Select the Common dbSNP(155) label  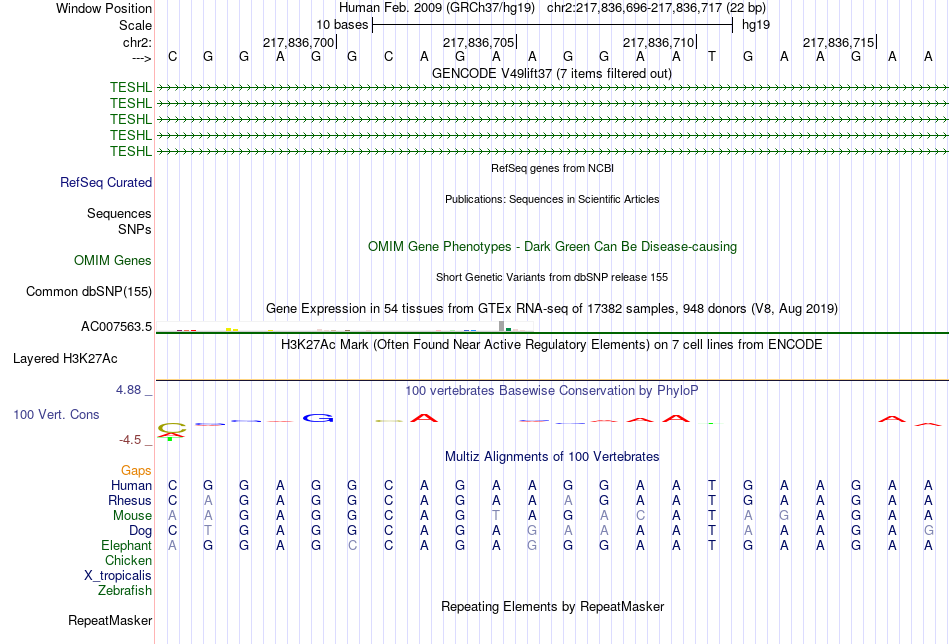tap(88, 291)
